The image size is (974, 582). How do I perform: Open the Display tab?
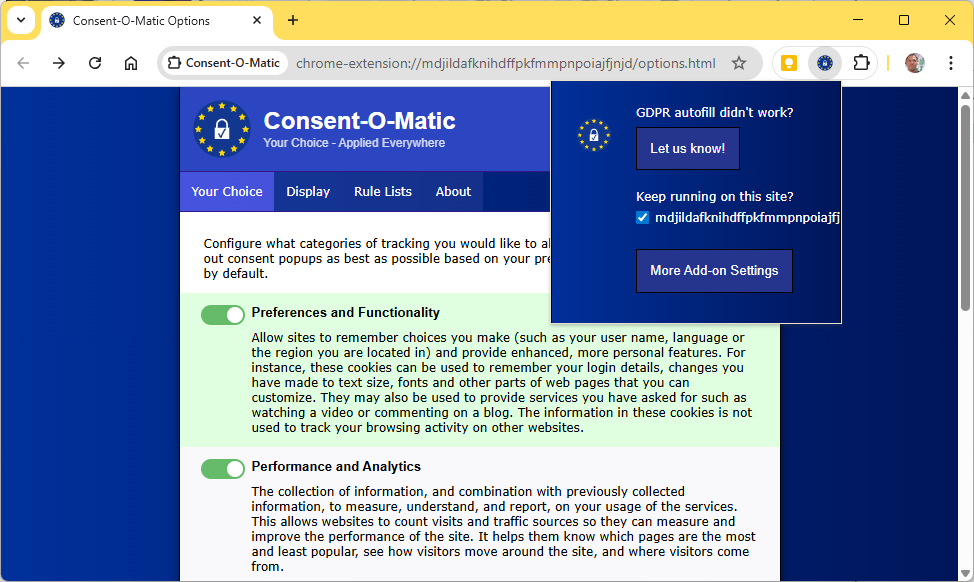308,191
